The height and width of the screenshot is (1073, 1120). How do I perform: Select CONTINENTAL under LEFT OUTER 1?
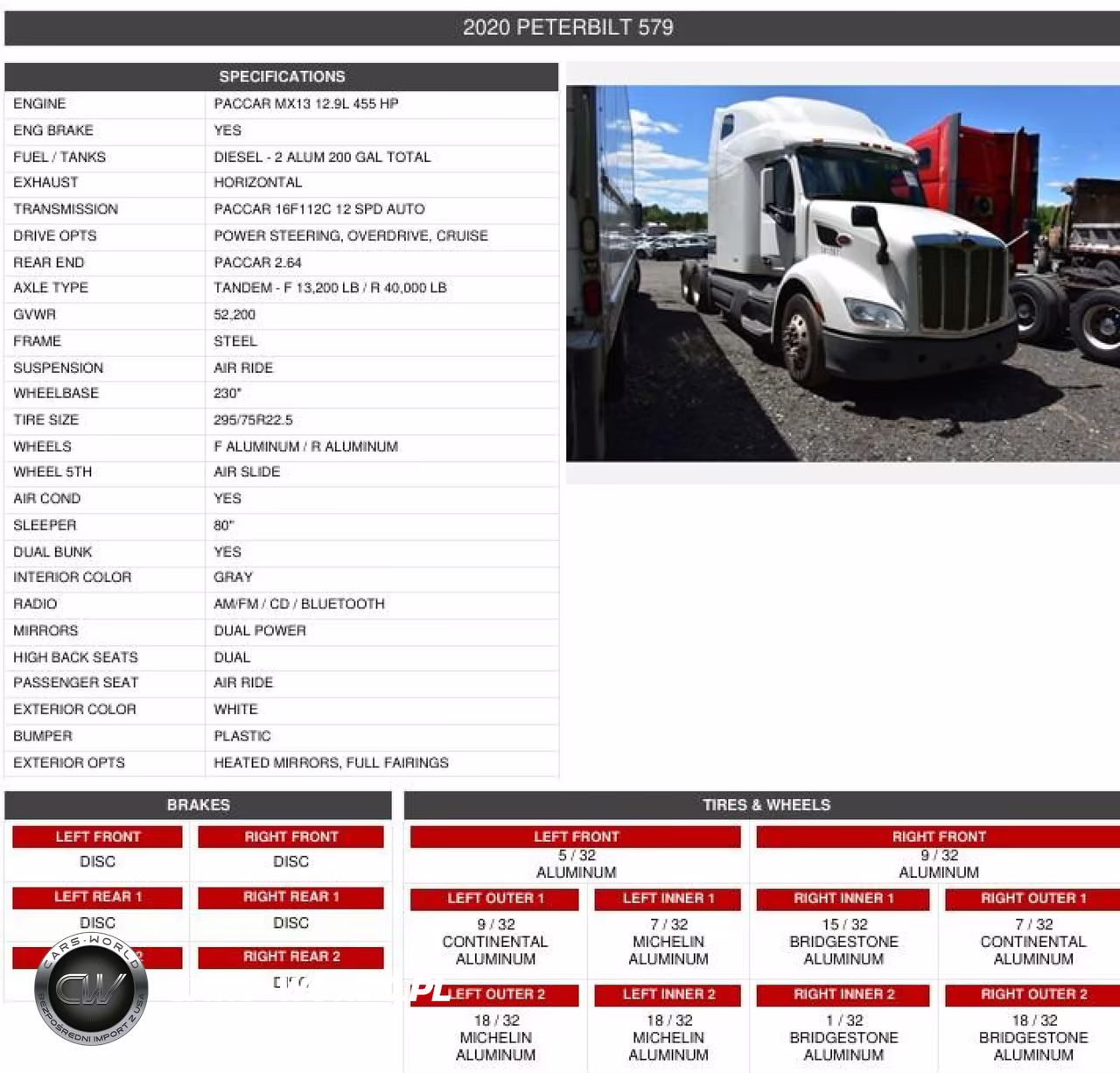495,943
